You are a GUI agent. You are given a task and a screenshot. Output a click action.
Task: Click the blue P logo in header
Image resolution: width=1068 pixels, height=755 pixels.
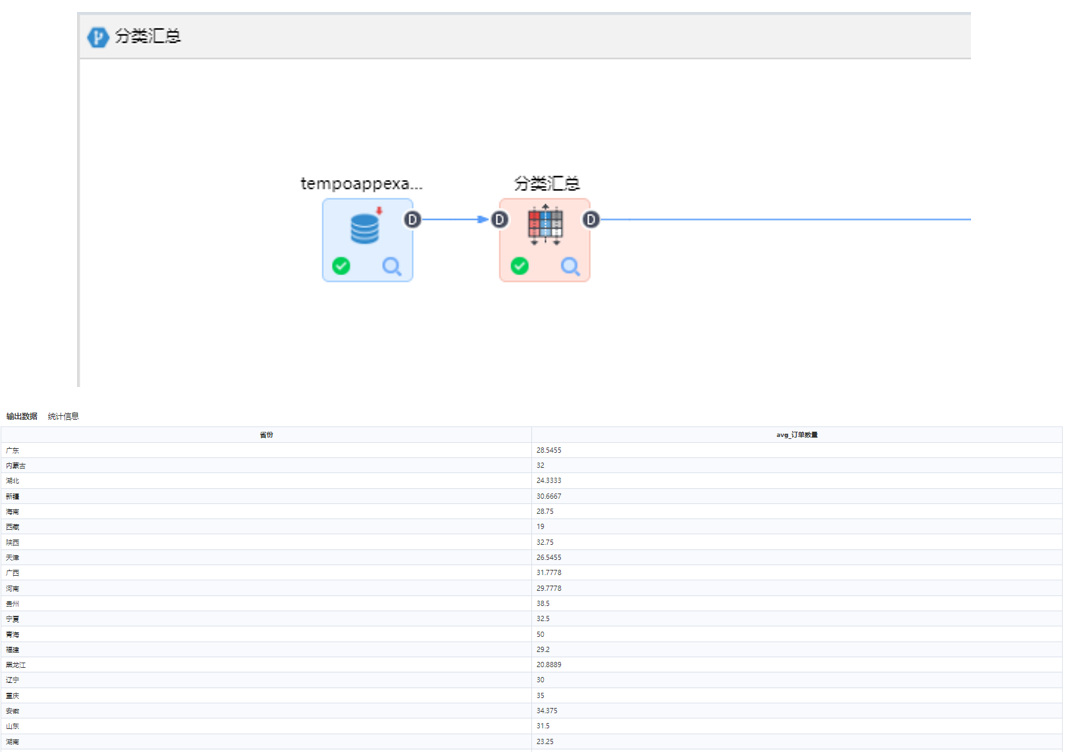pyautogui.click(x=98, y=37)
